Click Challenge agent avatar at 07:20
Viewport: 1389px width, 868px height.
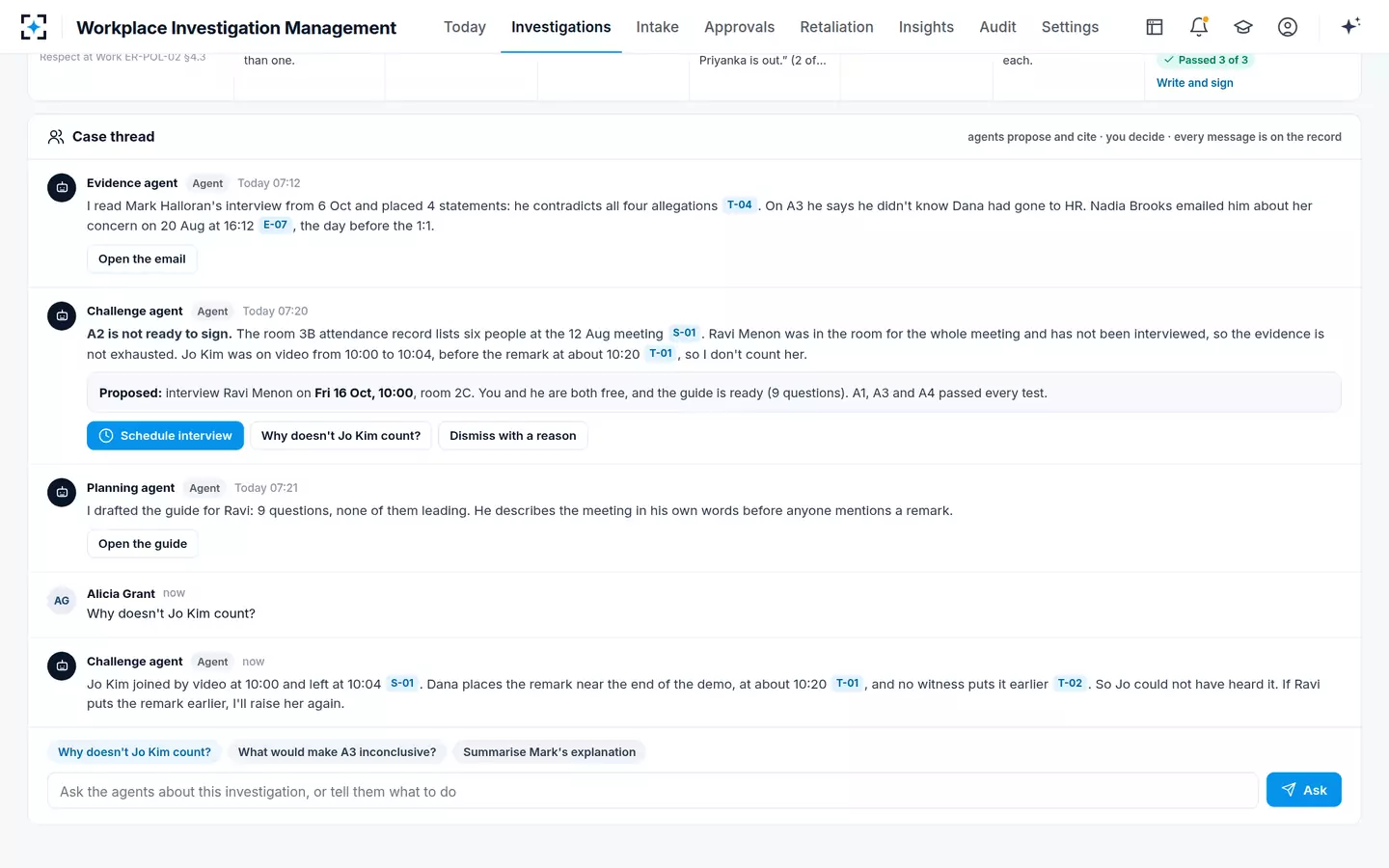coord(62,315)
